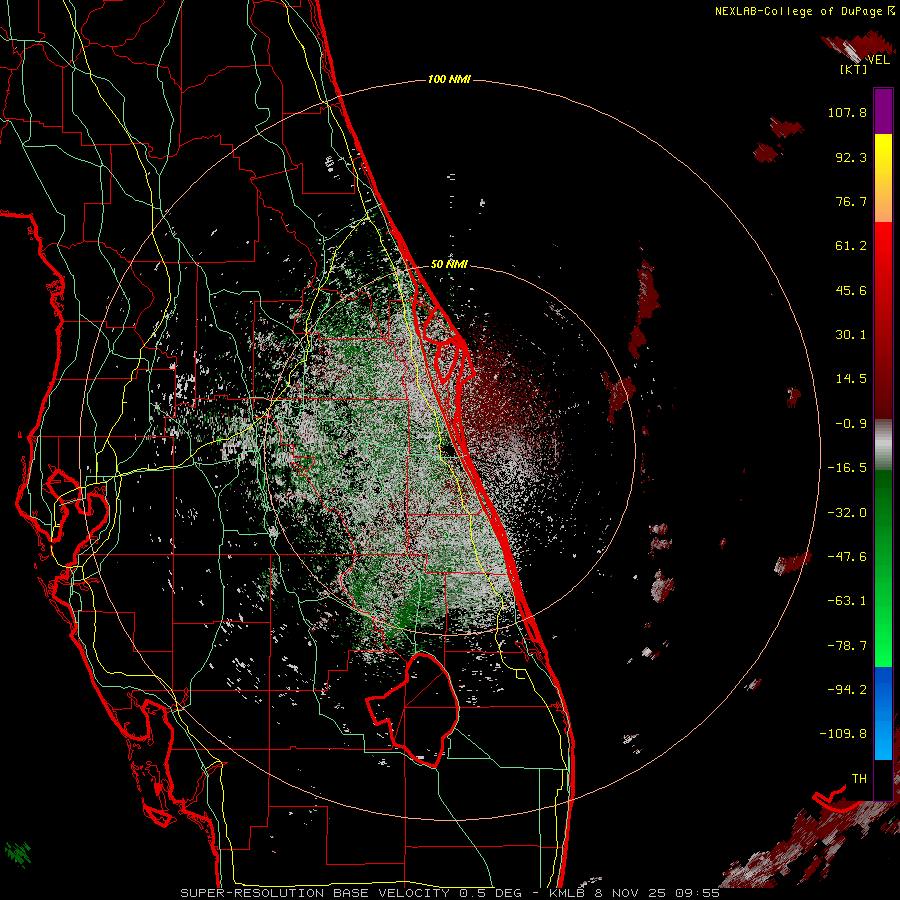900x900 pixels.
Task: Click the -78.7 legend value
Action: pos(847,646)
